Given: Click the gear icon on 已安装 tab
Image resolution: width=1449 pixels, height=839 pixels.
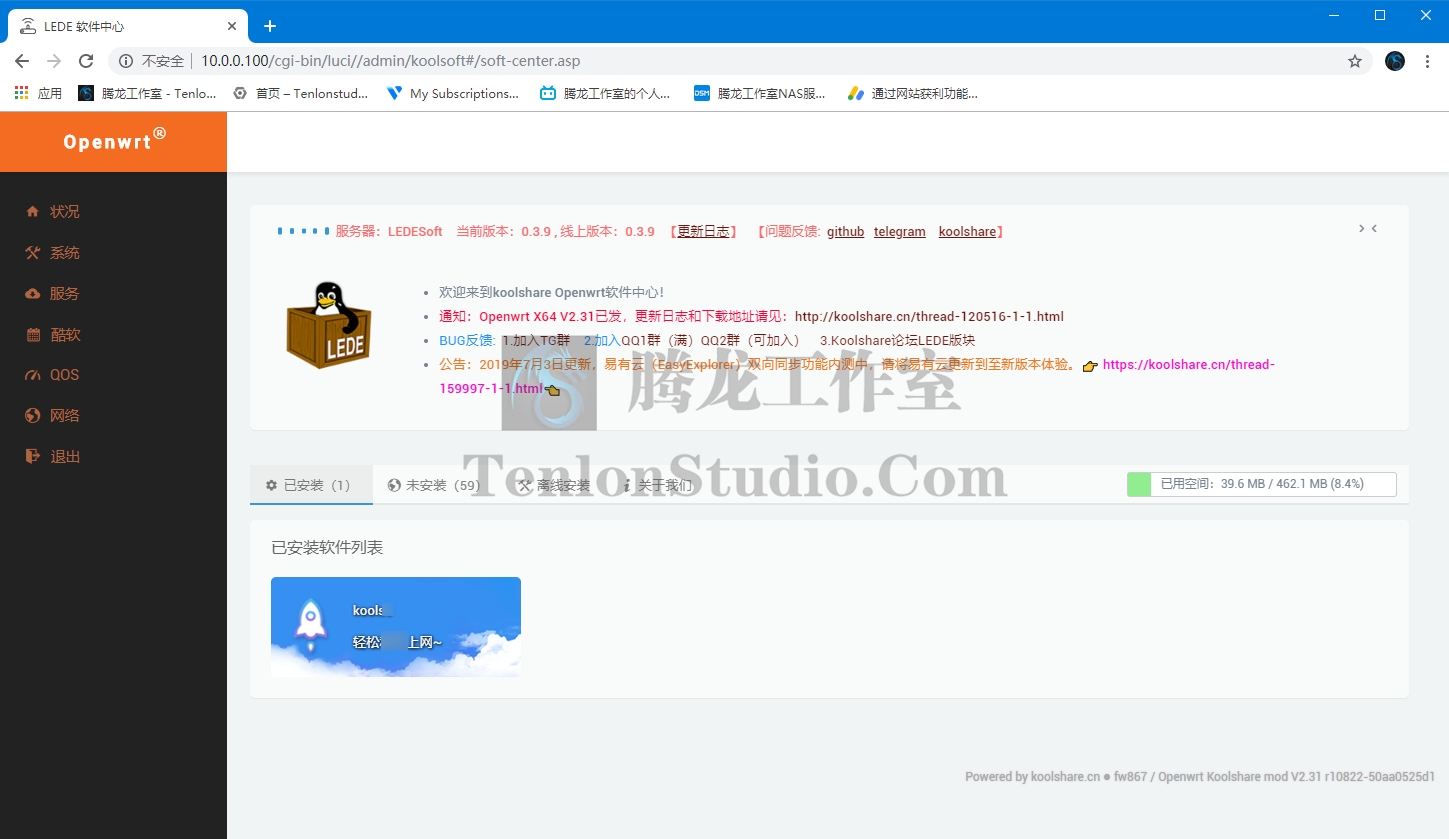Looking at the screenshot, I should click(x=271, y=485).
